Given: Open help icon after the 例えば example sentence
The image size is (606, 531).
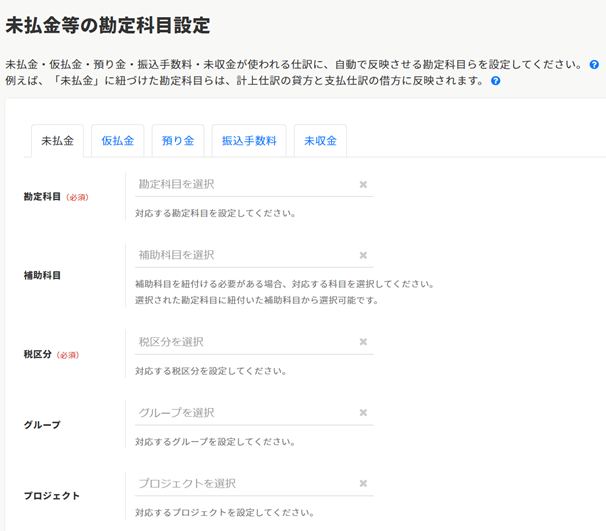Looking at the screenshot, I should (x=495, y=81).
